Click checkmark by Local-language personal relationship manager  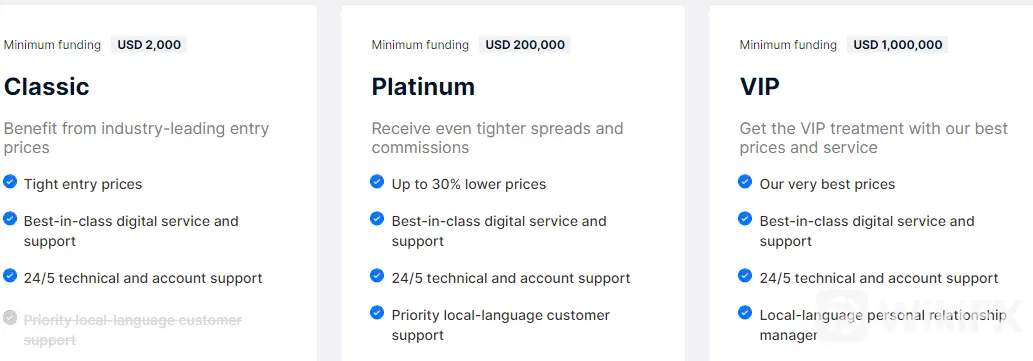click(x=745, y=312)
